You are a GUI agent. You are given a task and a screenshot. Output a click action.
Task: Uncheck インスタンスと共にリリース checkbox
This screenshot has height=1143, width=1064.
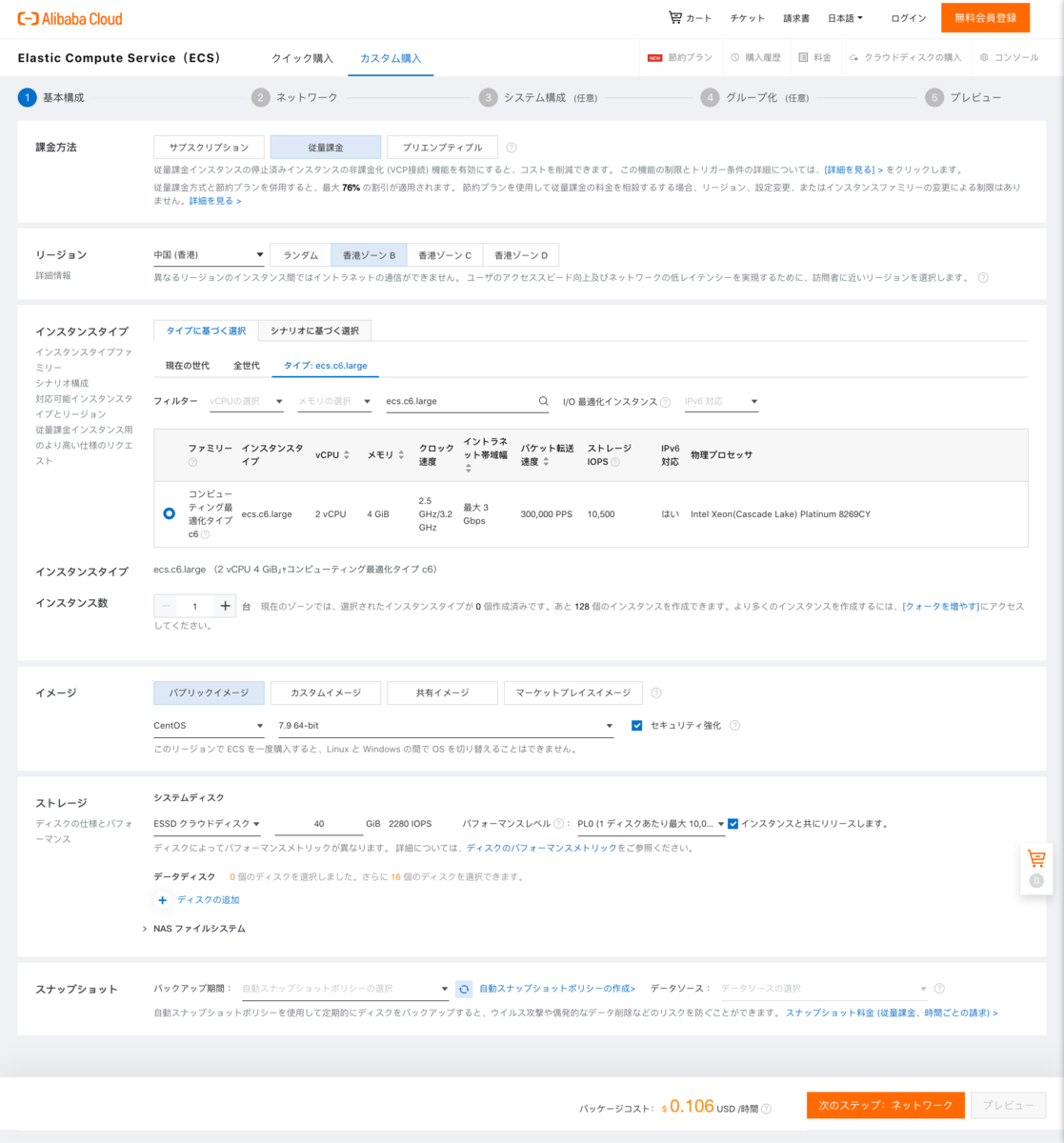pos(733,824)
